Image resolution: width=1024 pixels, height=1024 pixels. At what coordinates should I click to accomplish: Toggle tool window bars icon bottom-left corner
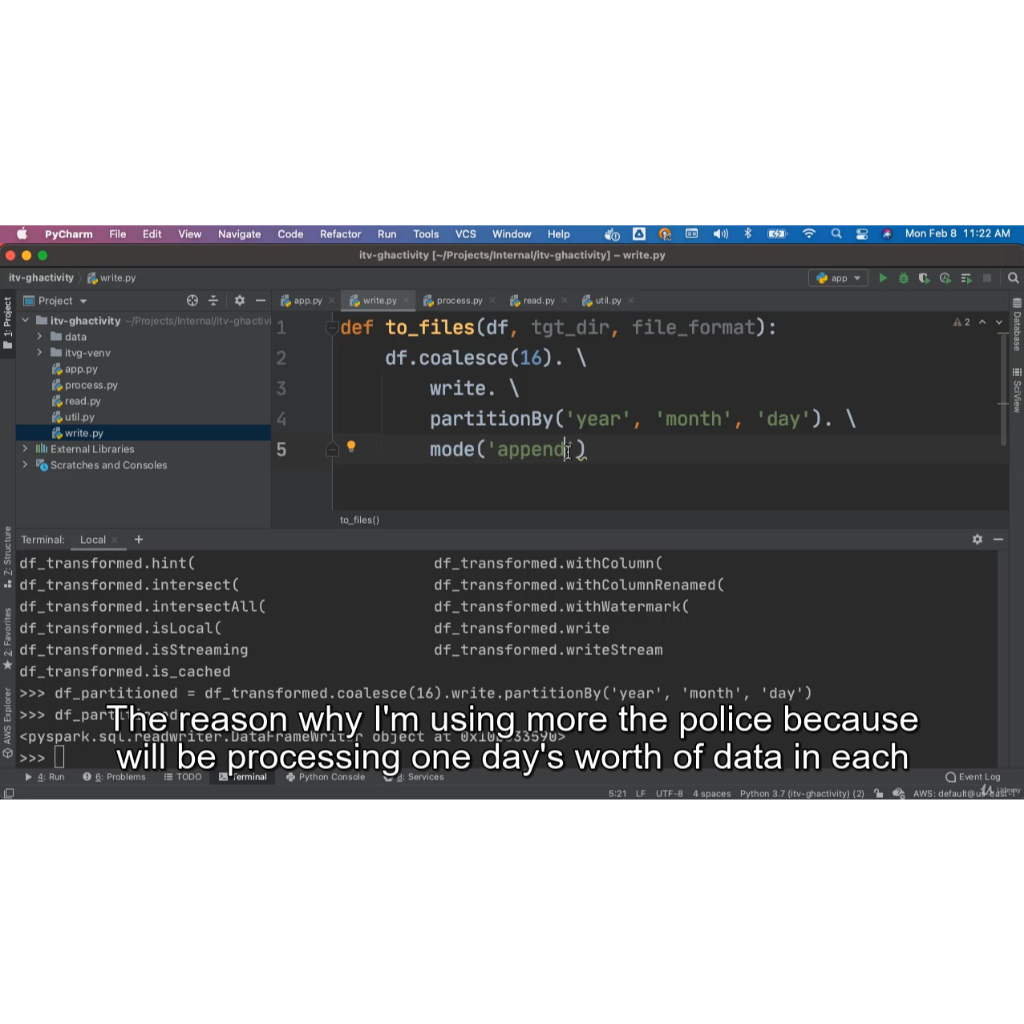8,793
